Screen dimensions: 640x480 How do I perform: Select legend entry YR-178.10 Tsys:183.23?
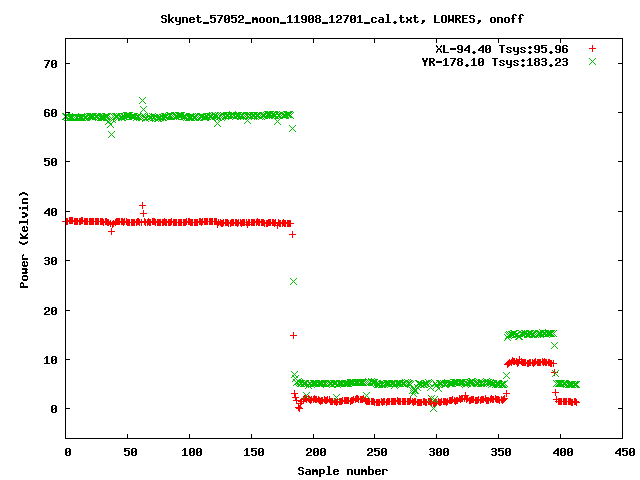(x=495, y=62)
